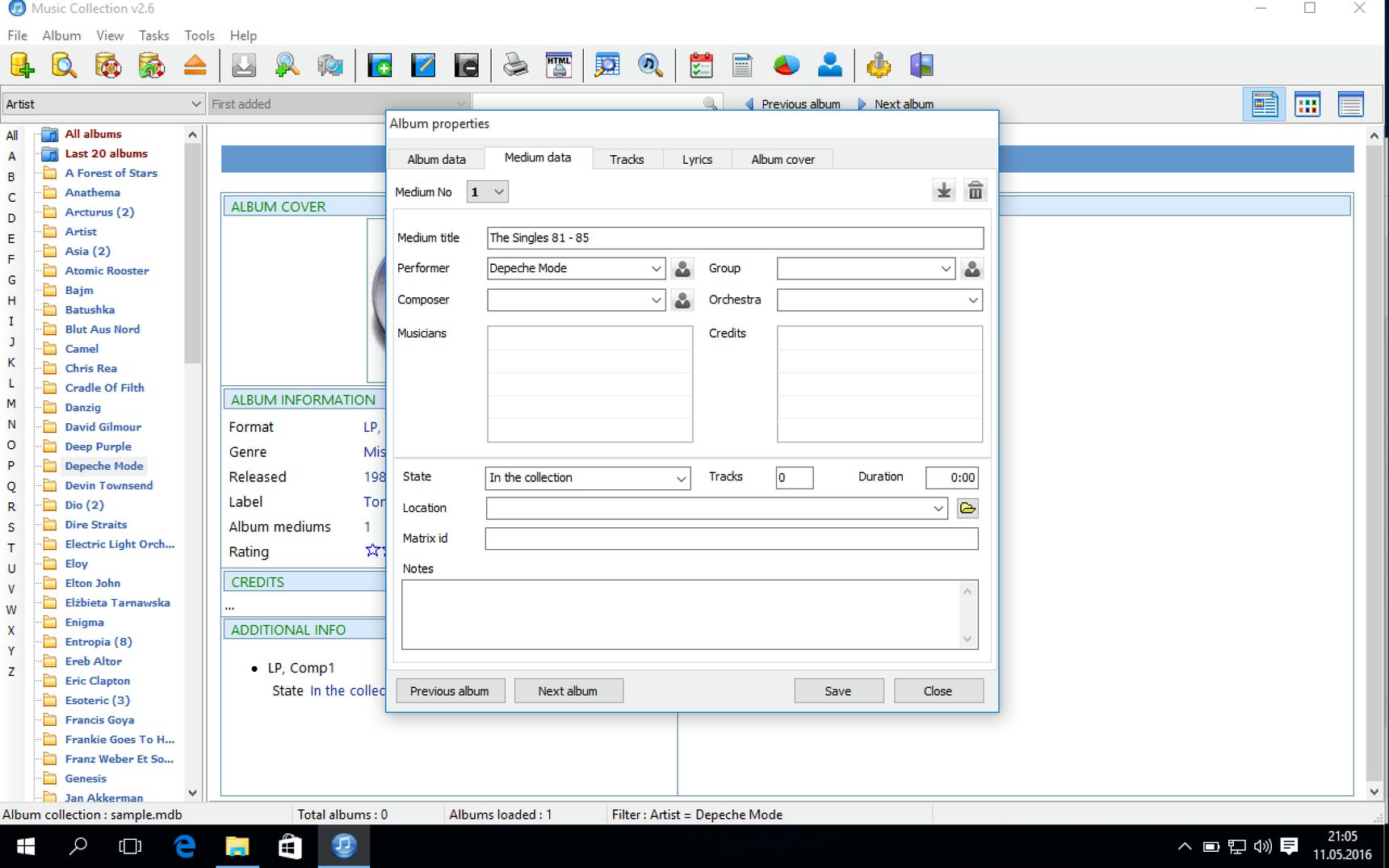Expand the Performer dropdown

(x=656, y=269)
